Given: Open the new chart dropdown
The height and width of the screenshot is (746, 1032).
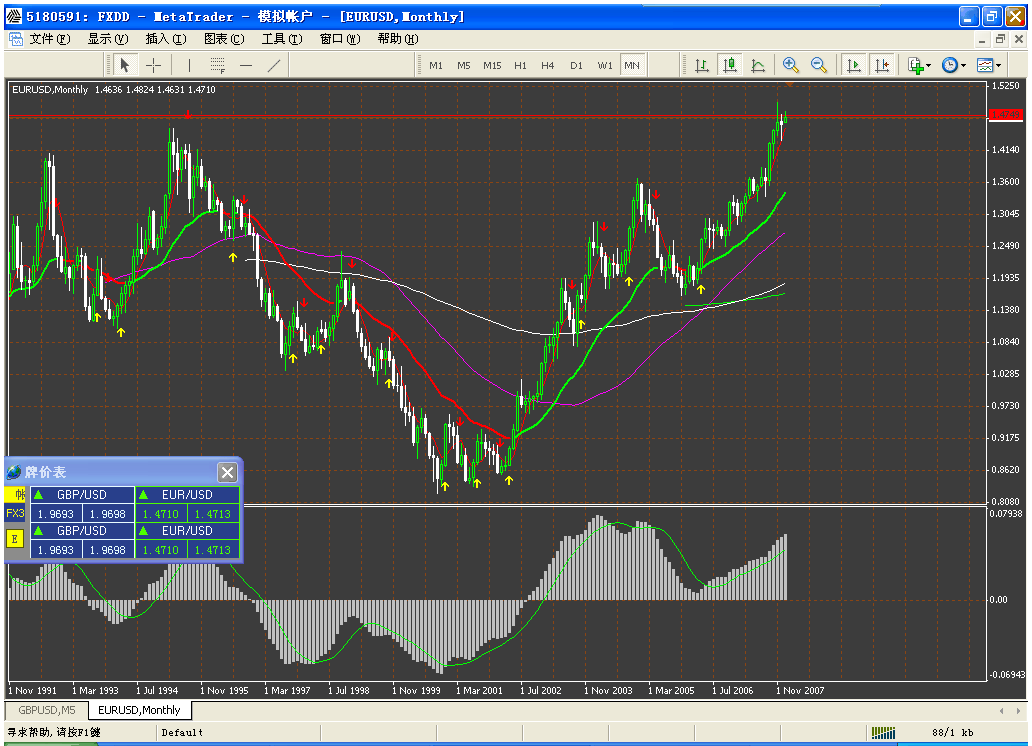Looking at the screenshot, I should tap(930, 65).
